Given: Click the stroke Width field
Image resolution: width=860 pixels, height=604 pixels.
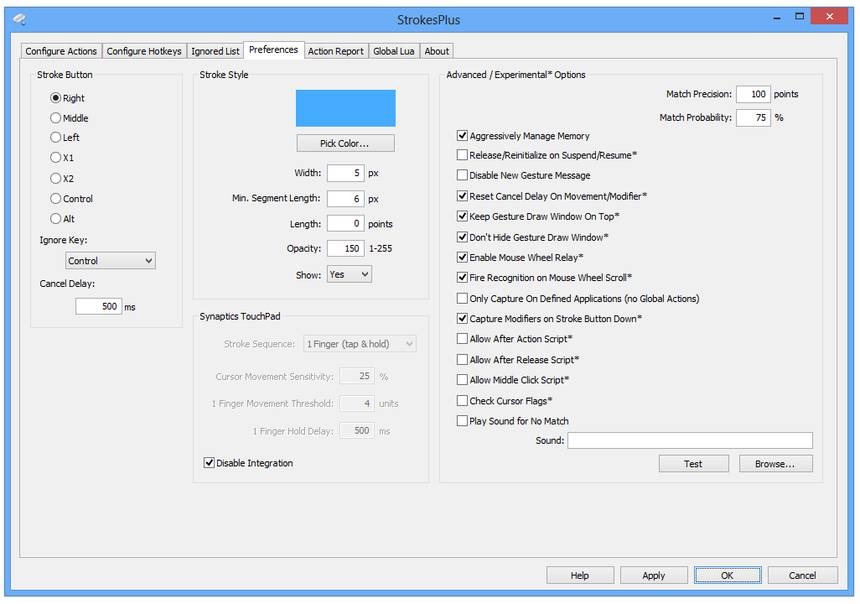Looking at the screenshot, I should pyautogui.click(x=346, y=173).
